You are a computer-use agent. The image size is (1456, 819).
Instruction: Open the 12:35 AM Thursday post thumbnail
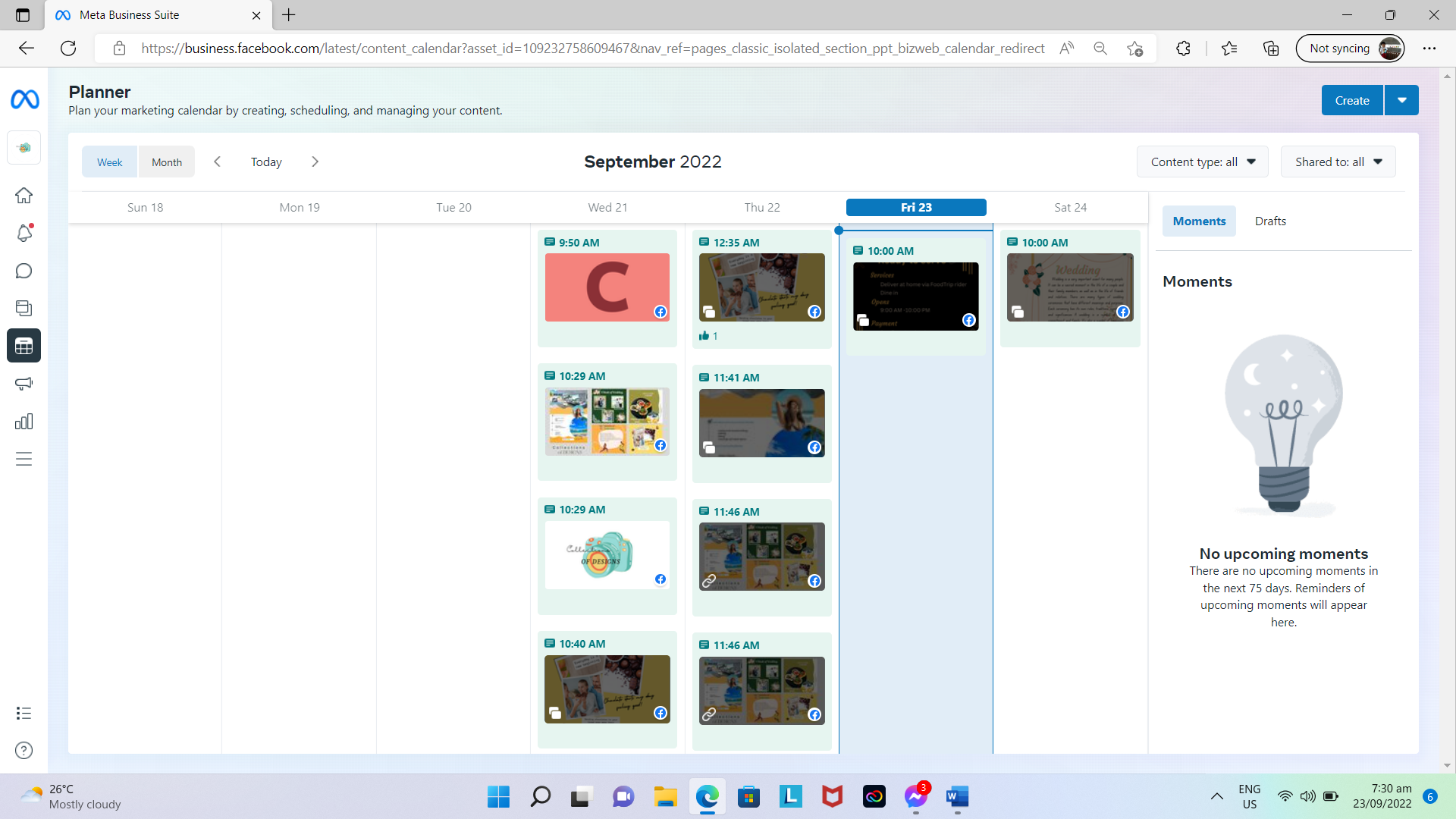[762, 287]
